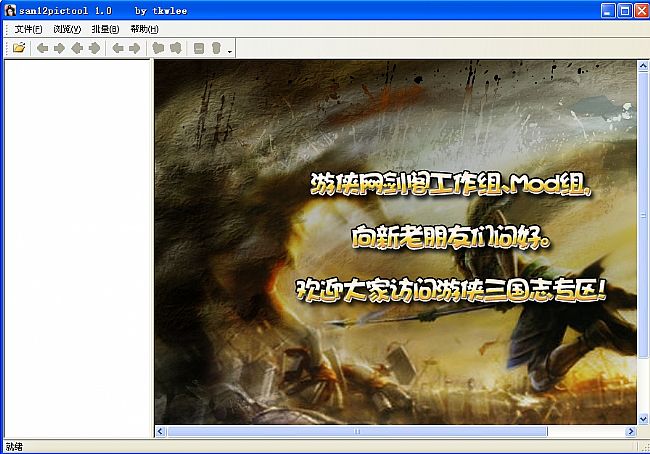Click the battle artwork in the image preview
The height and width of the screenshot is (454, 650).
pos(395,242)
